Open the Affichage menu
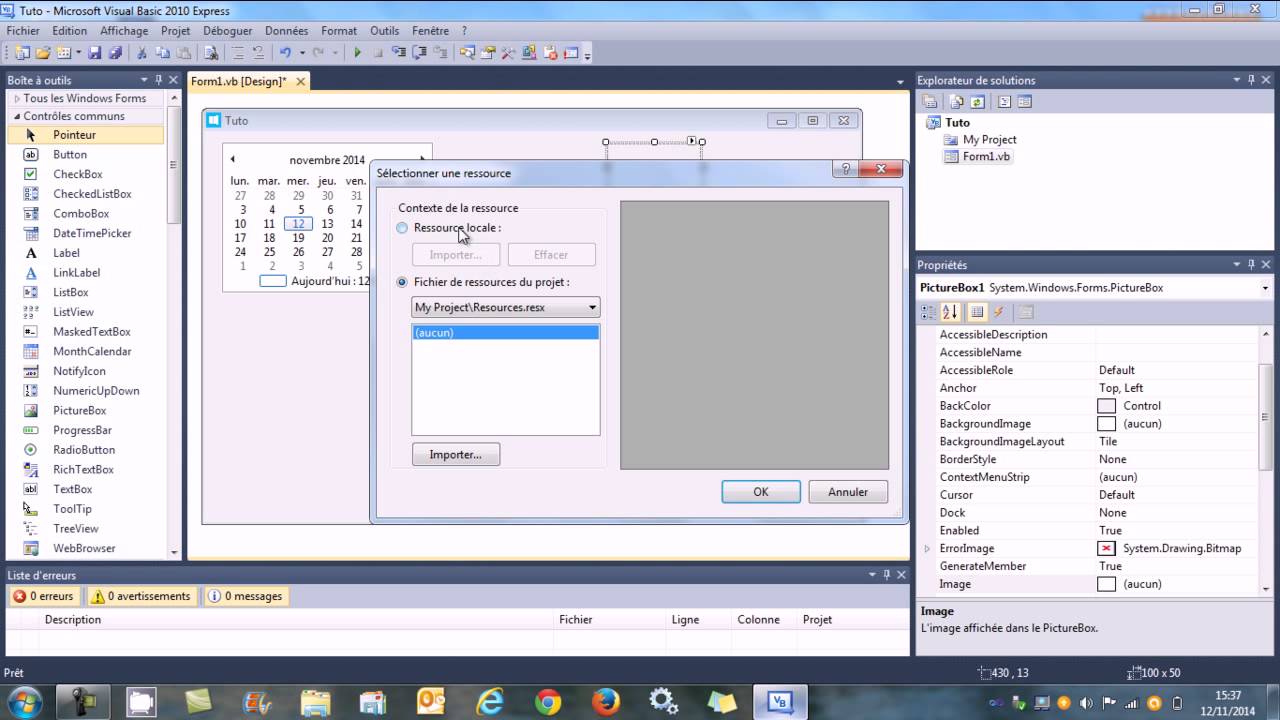 pos(124,31)
